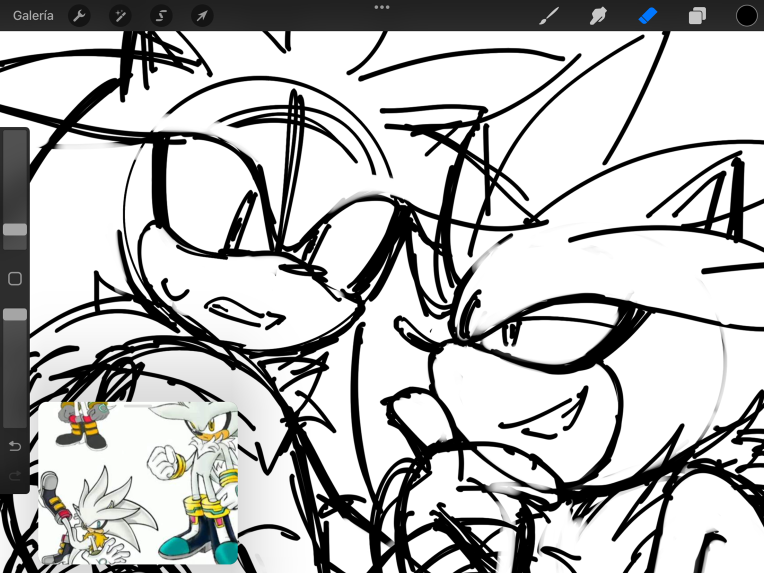Click the brush opacity slider handle
This screenshot has height=573, width=764.
coord(15,315)
